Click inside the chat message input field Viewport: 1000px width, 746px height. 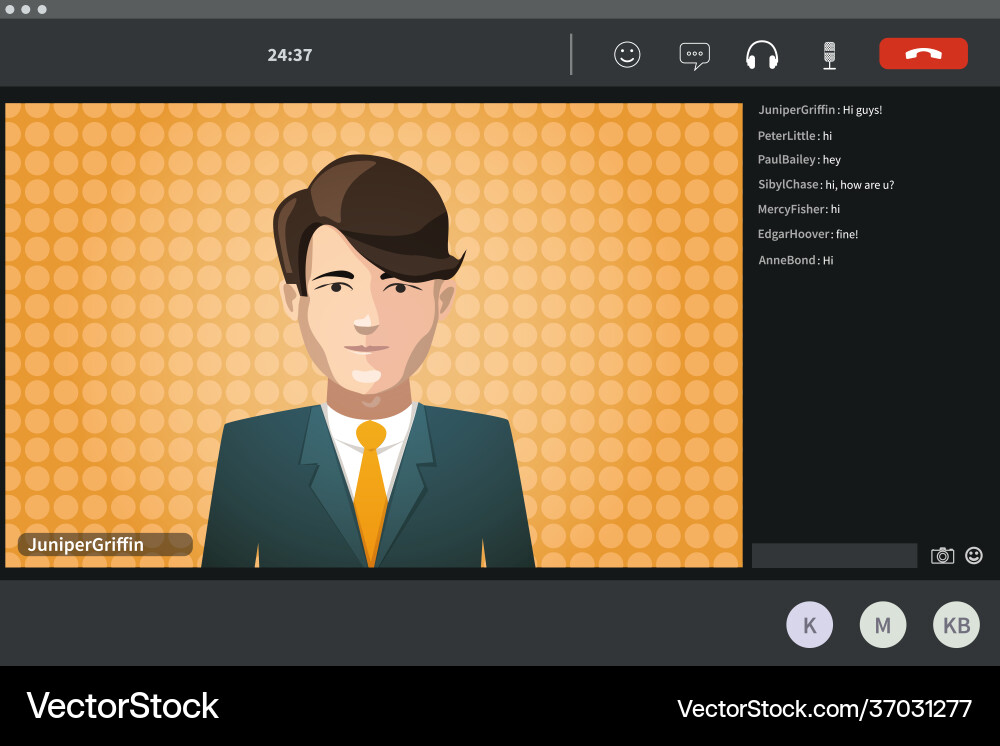[834, 555]
